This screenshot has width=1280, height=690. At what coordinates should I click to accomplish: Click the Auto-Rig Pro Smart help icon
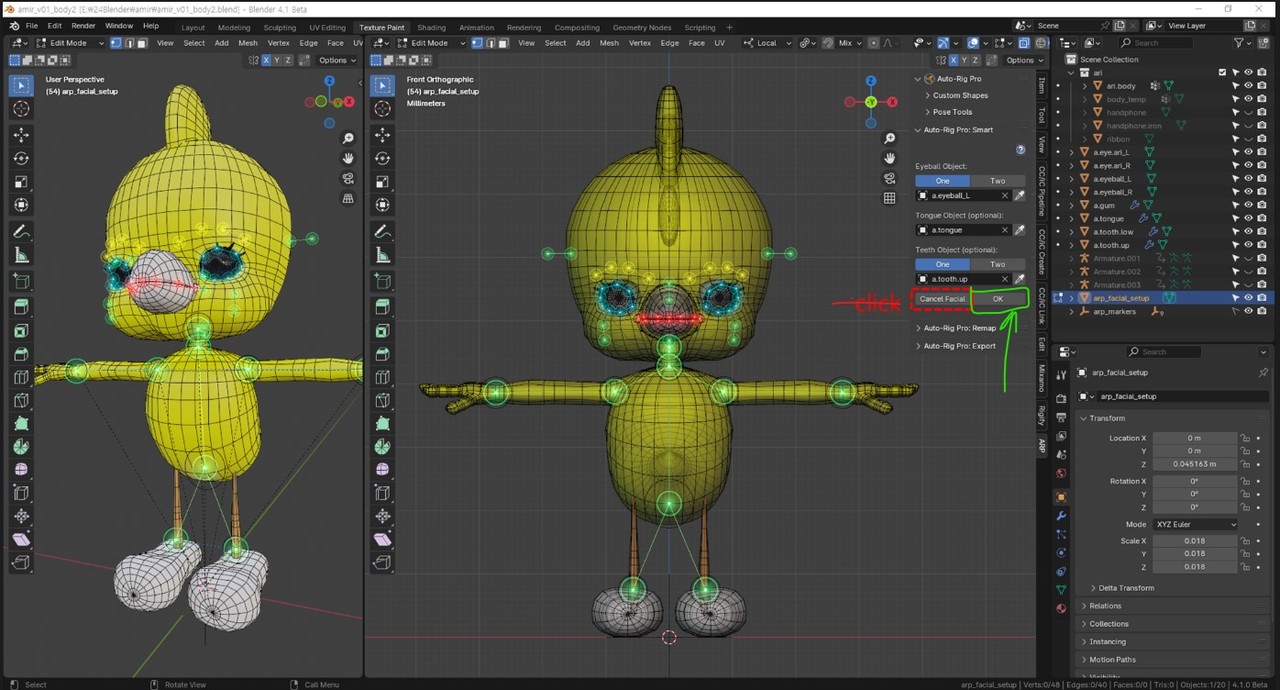1020,149
